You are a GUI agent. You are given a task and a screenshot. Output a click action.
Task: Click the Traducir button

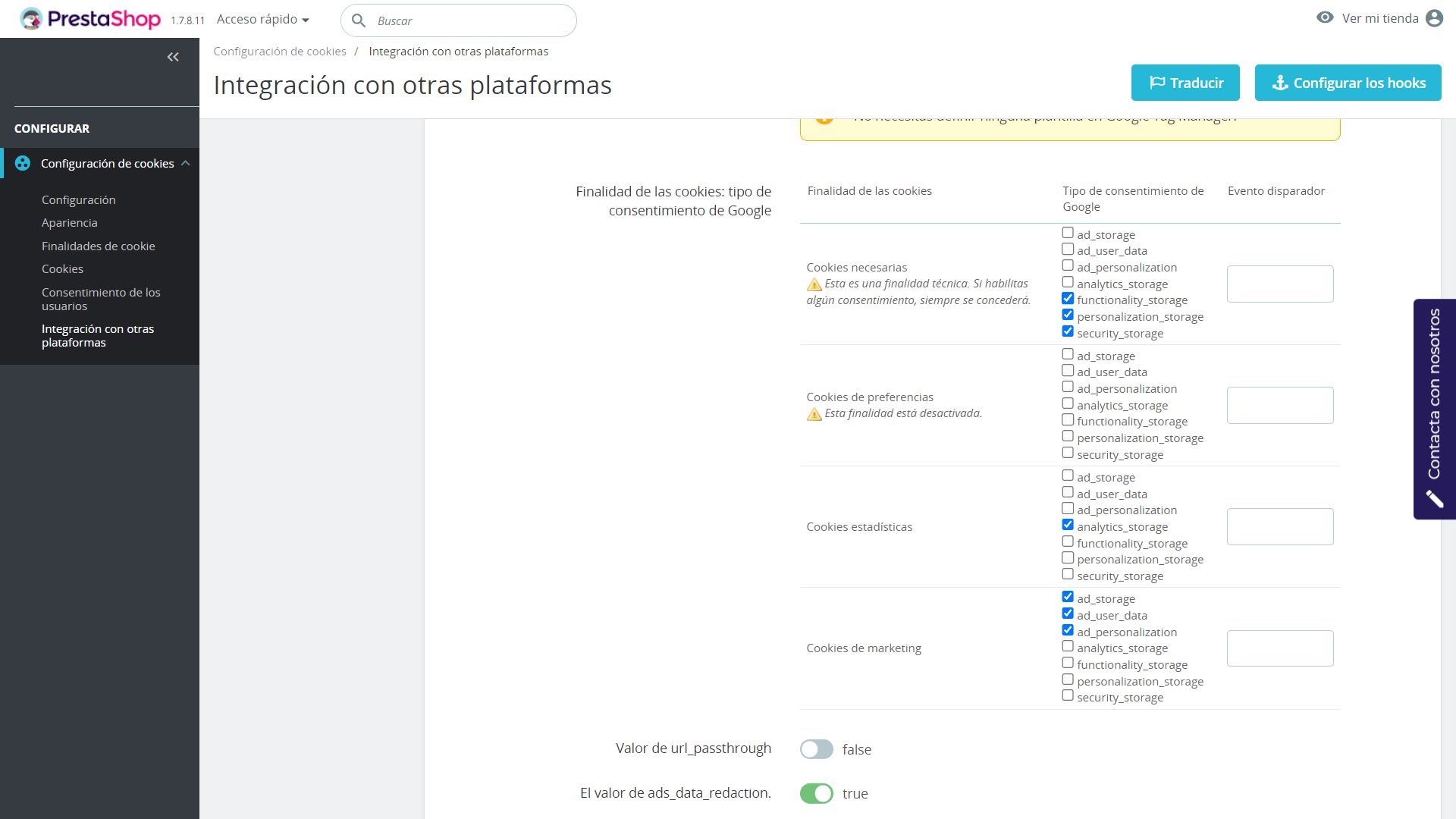[x=1185, y=83]
